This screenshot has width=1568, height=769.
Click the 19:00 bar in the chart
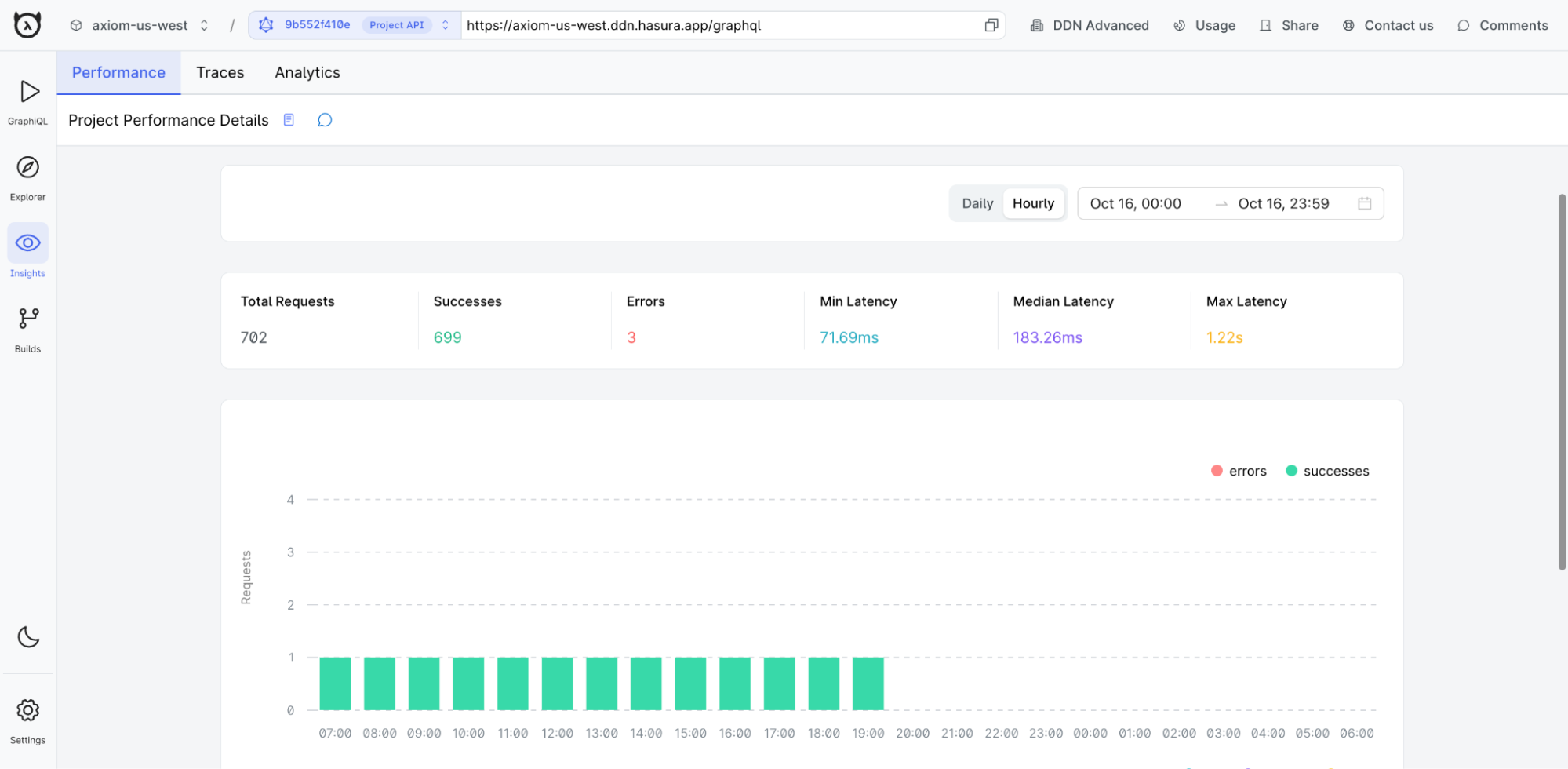(868, 683)
